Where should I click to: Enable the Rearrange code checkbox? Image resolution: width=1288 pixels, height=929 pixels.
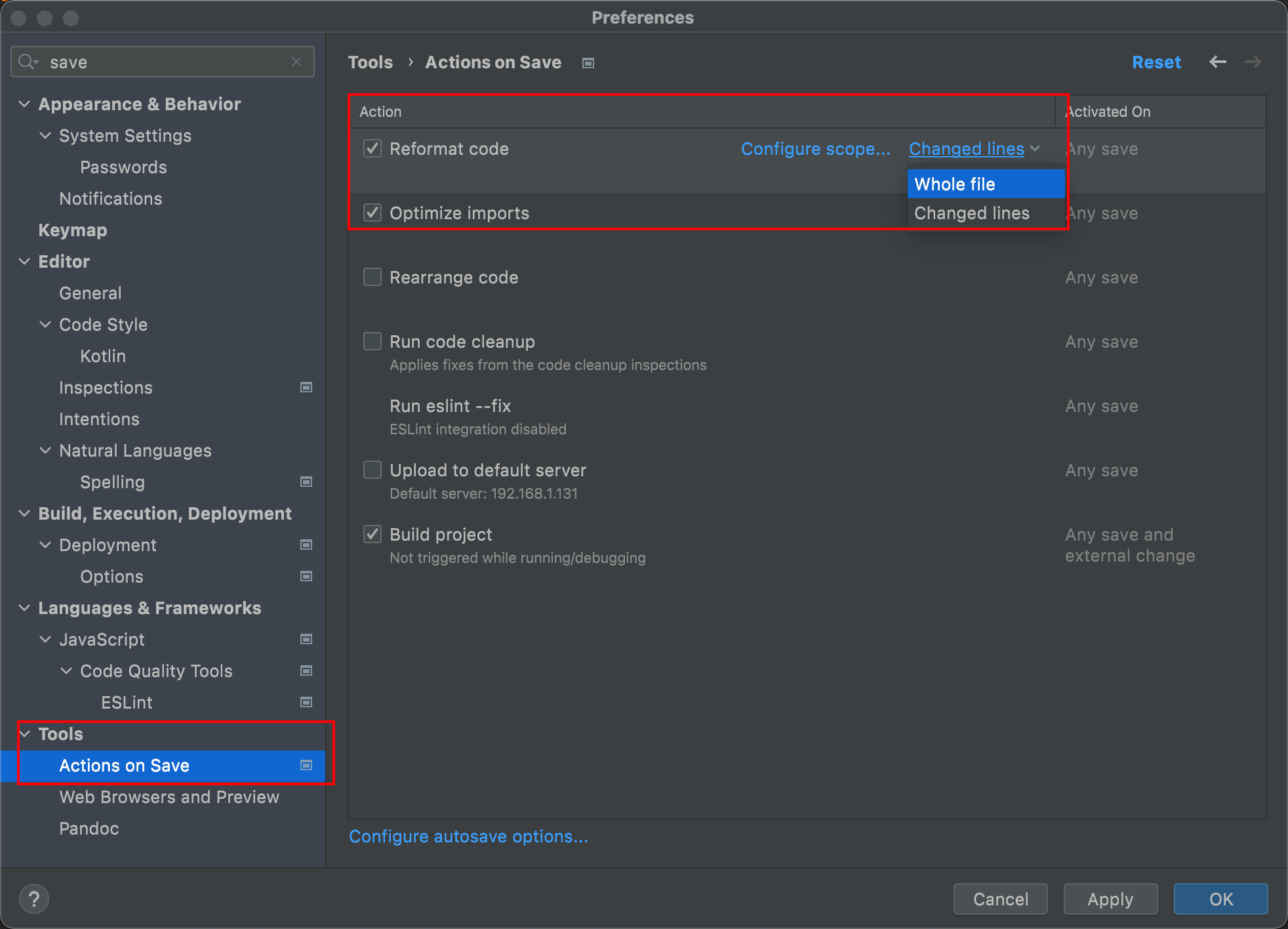372,277
